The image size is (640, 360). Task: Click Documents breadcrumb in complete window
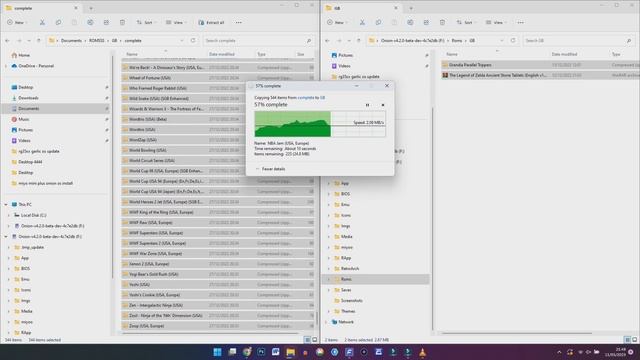(71, 40)
